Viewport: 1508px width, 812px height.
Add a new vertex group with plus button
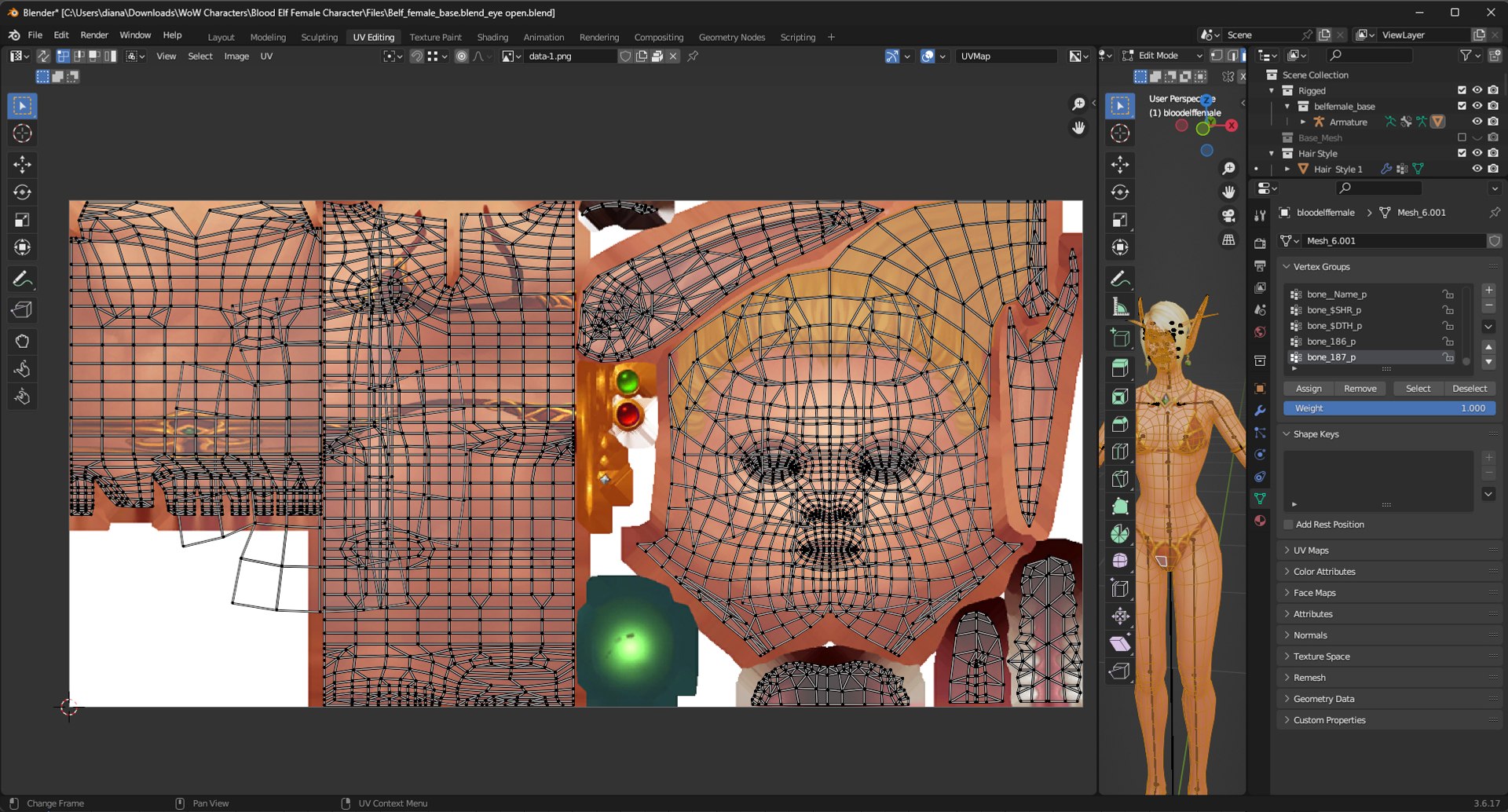tap(1488, 291)
